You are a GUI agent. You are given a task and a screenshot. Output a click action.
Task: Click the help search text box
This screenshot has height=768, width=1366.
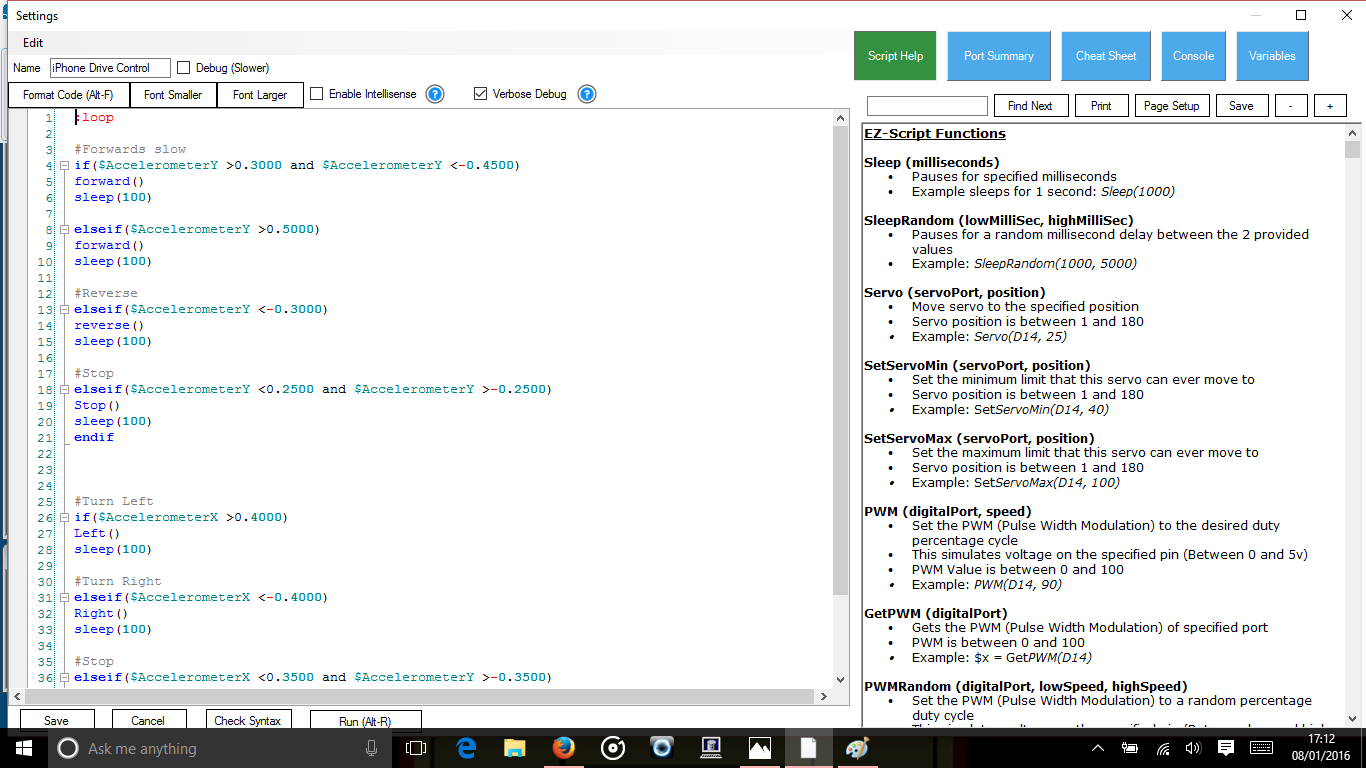click(x=927, y=106)
